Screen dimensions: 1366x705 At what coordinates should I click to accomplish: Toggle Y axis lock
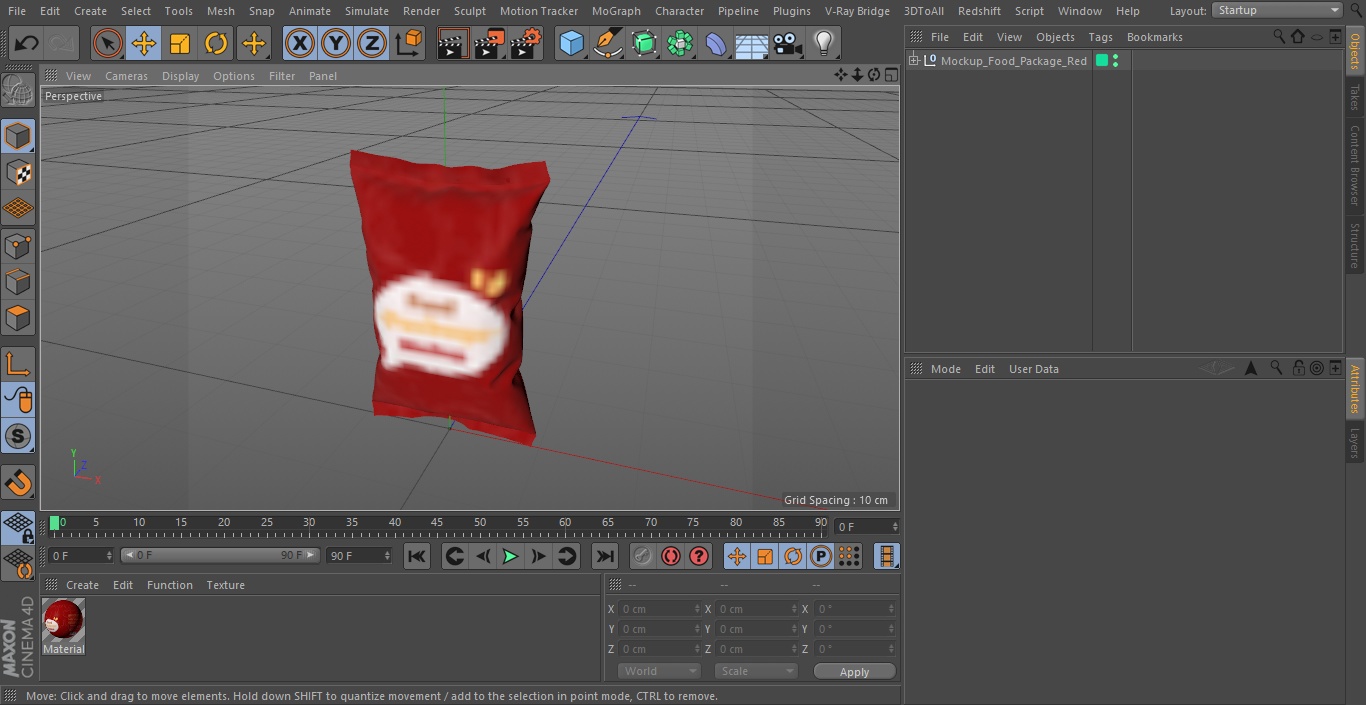(336, 43)
